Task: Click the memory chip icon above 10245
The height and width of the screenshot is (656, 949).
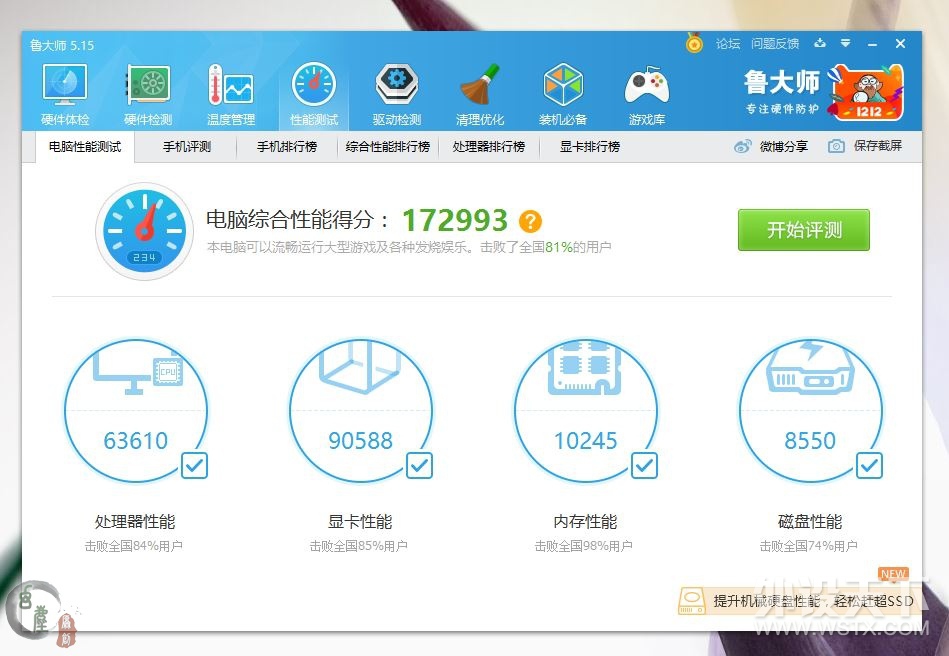Action: point(585,368)
